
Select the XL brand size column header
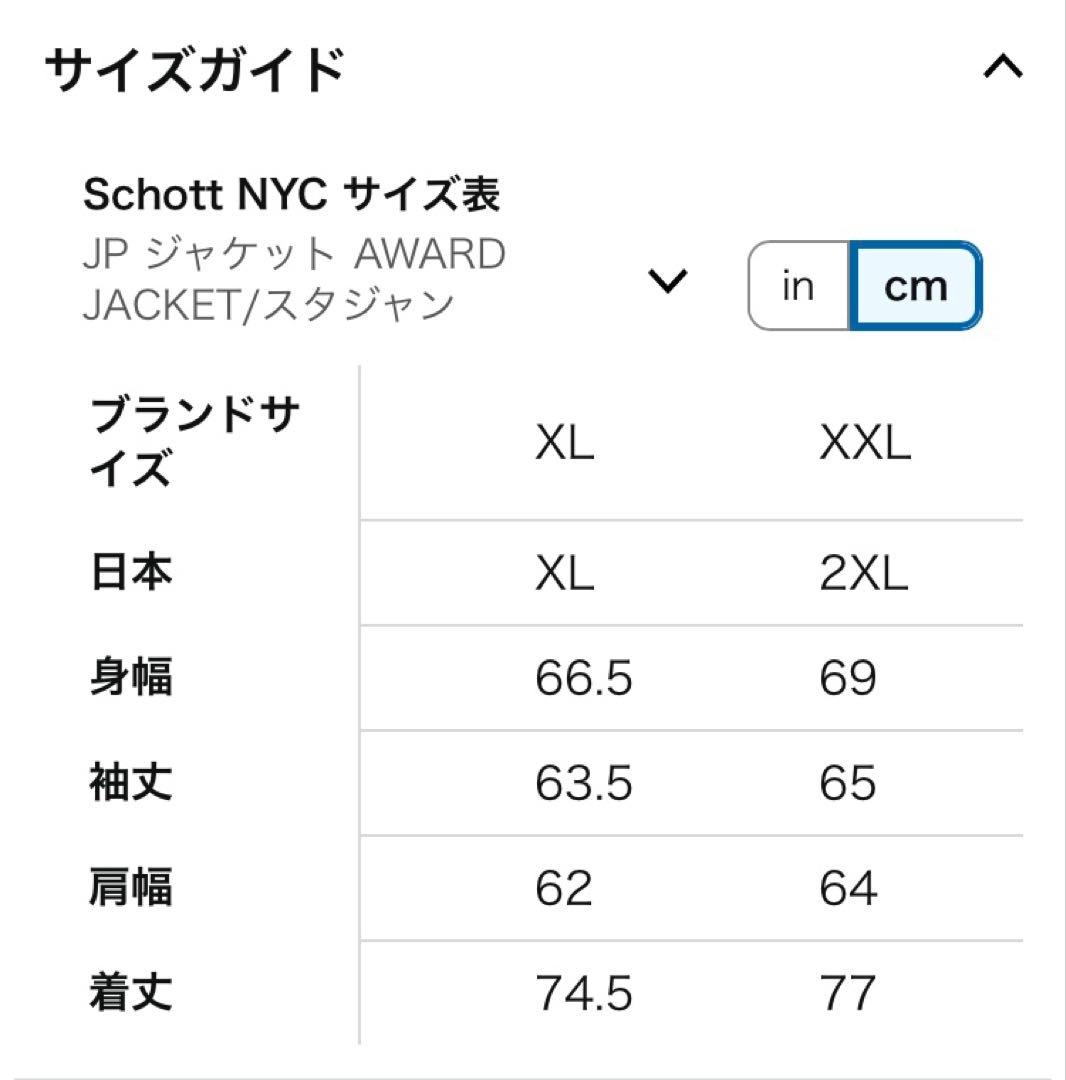(565, 443)
